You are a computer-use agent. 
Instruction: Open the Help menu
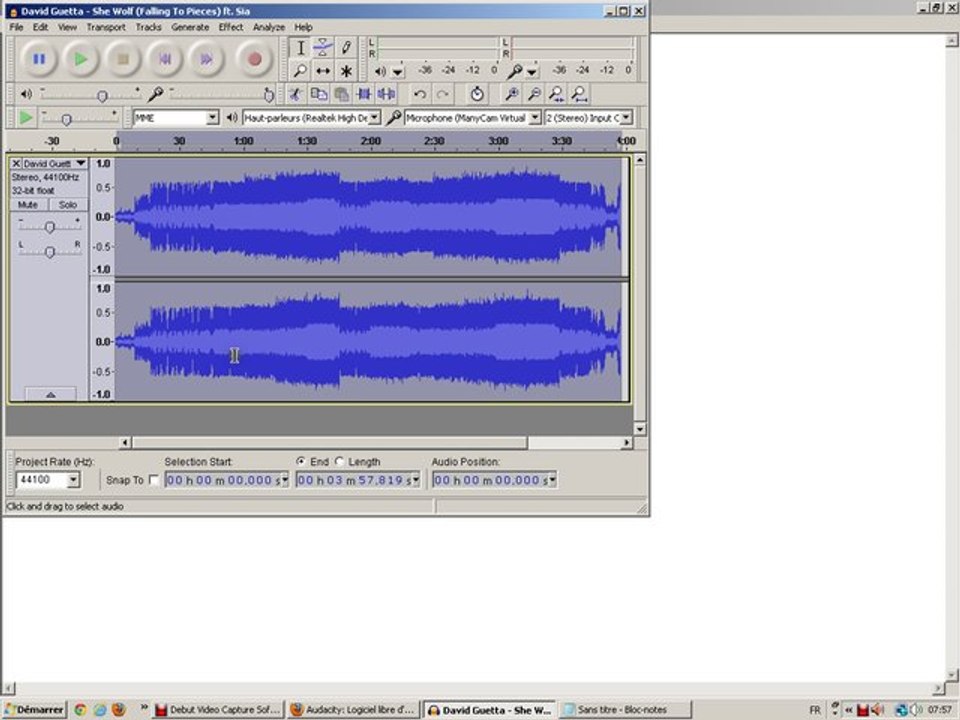303,27
